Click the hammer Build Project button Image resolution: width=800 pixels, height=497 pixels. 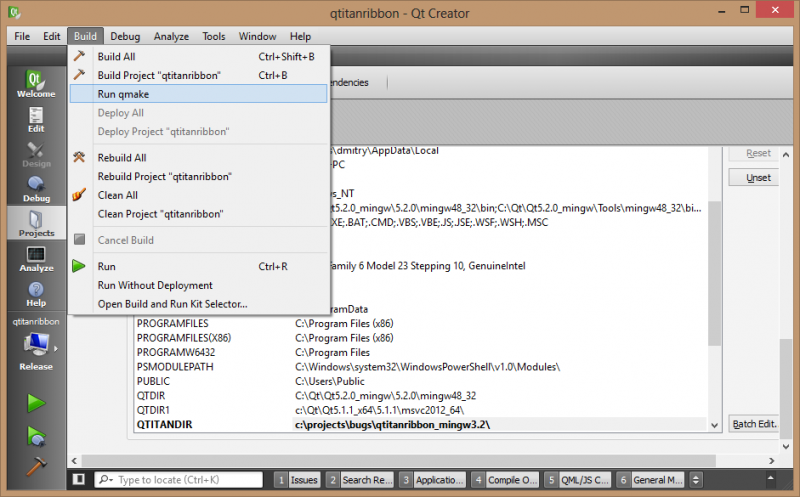(35, 467)
